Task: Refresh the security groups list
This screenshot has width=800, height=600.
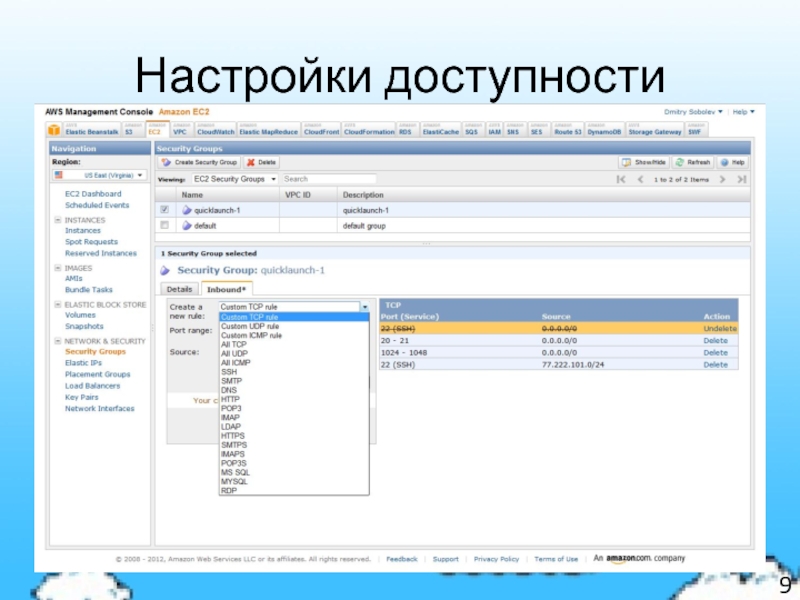Action: (693, 162)
